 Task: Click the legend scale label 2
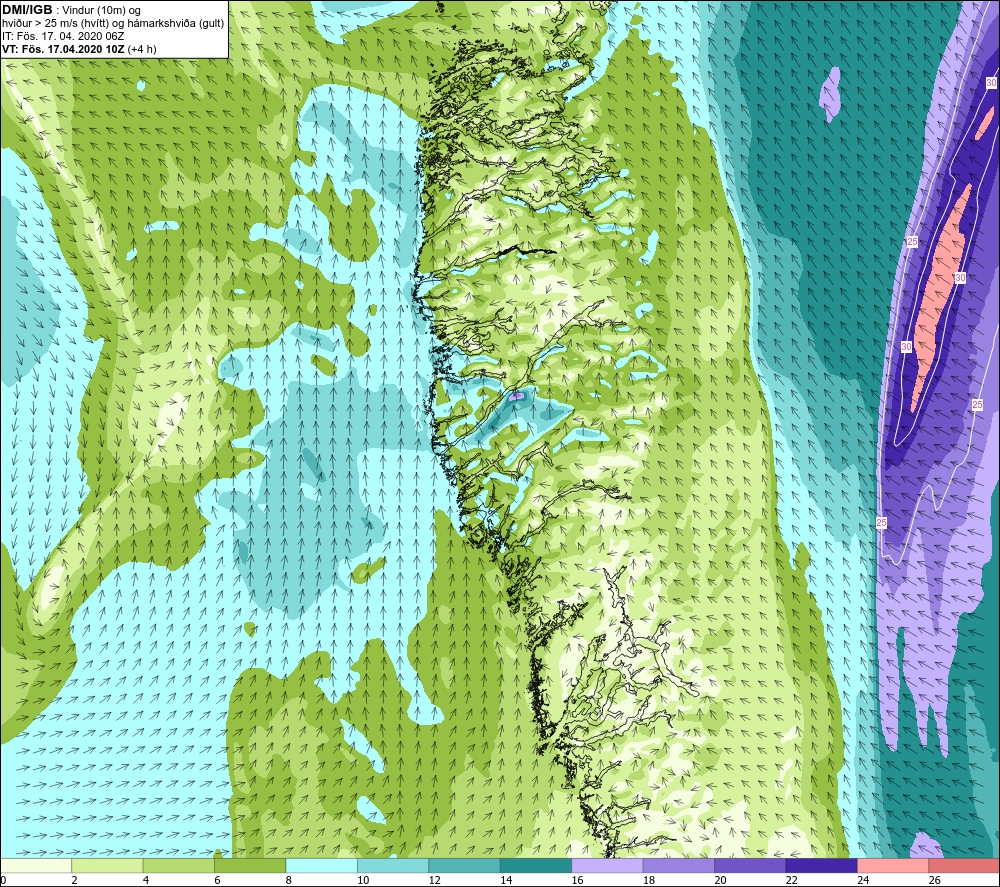(75, 880)
